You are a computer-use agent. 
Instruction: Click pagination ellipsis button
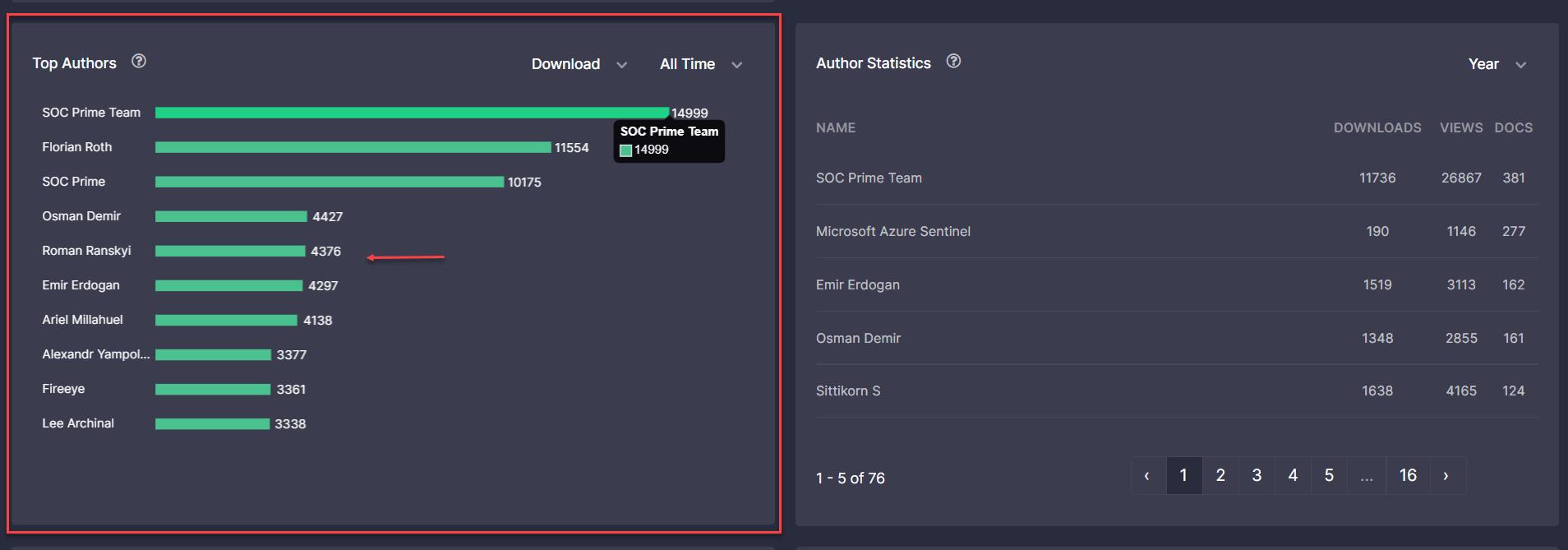click(x=1366, y=476)
